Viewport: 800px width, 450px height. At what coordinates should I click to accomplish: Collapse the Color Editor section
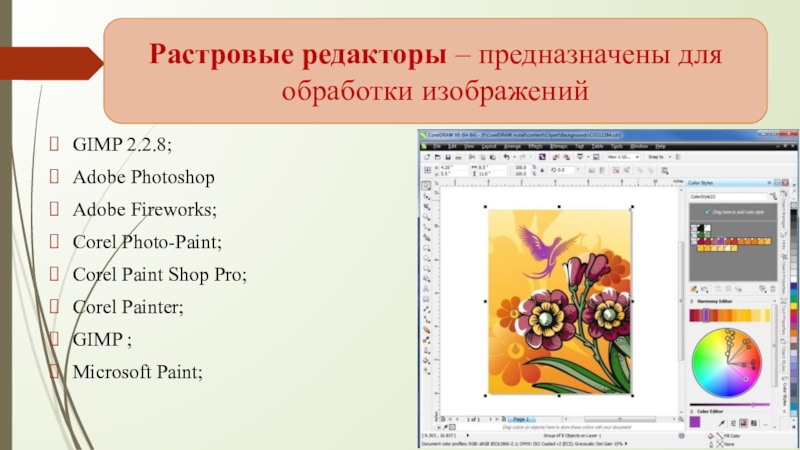pyautogui.click(x=692, y=411)
